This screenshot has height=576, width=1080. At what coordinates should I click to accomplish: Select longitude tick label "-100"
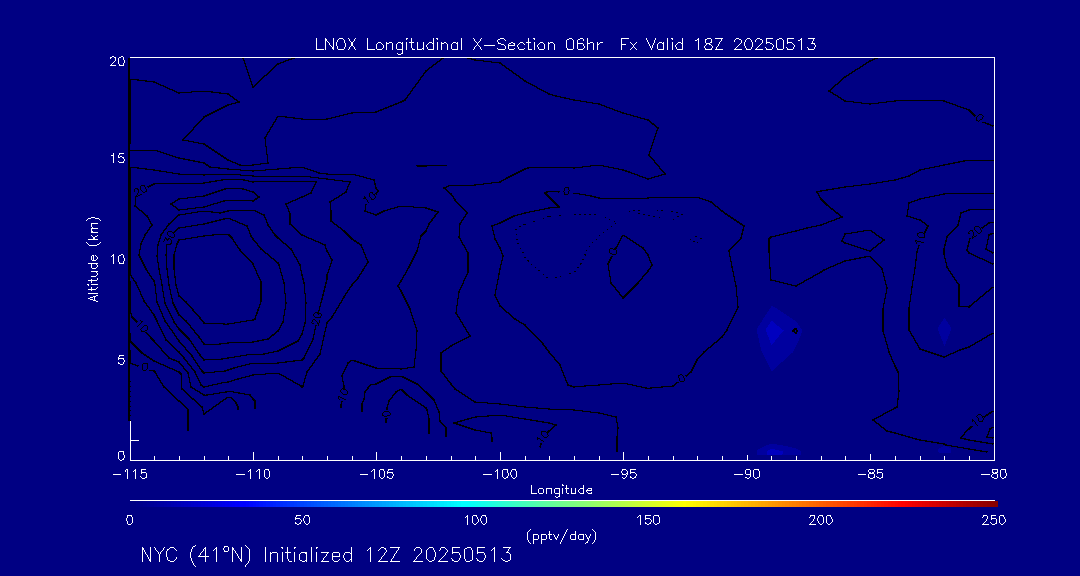(499, 476)
